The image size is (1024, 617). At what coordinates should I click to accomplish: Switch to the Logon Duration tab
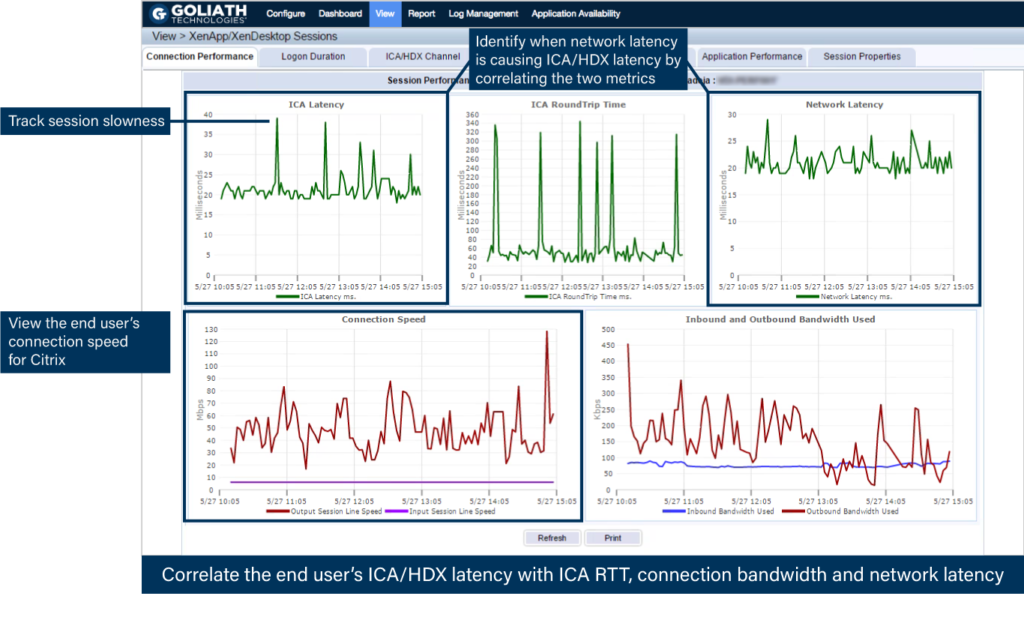[x=313, y=57]
